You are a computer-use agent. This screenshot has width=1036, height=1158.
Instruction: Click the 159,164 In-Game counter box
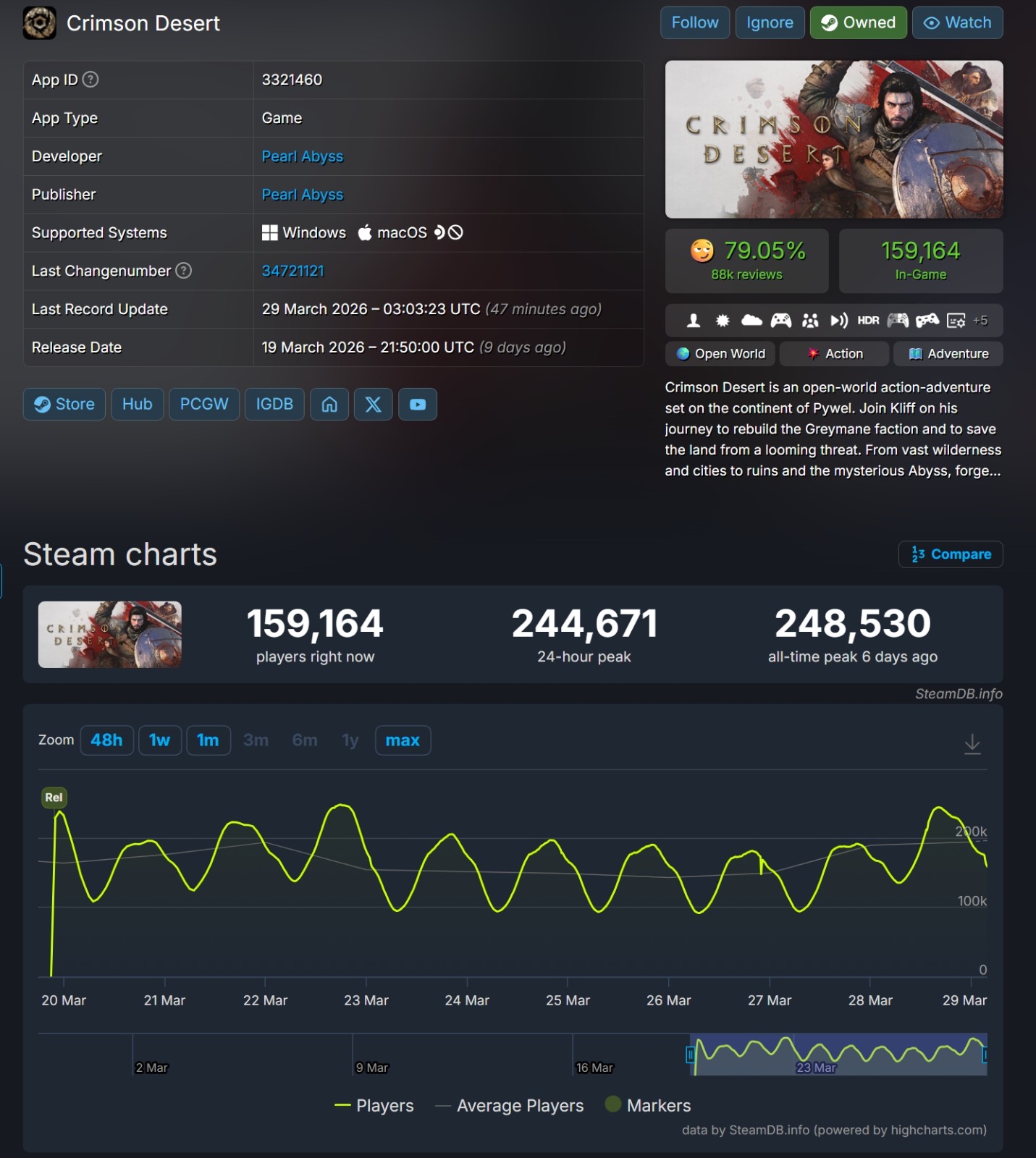pos(920,261)
